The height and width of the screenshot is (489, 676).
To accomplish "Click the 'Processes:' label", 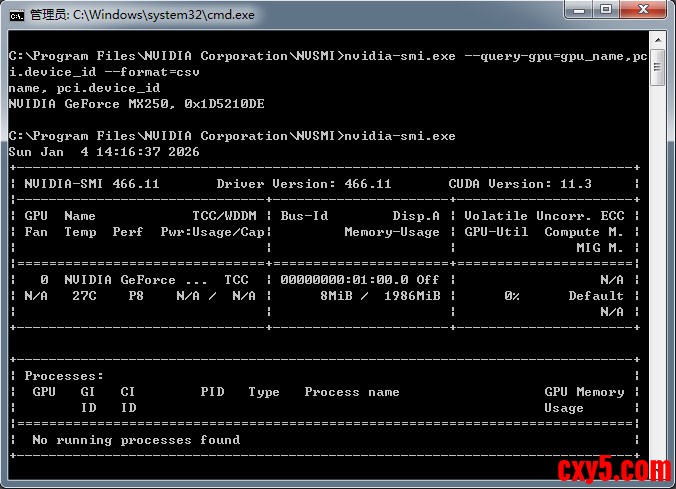I will point(64,376).
